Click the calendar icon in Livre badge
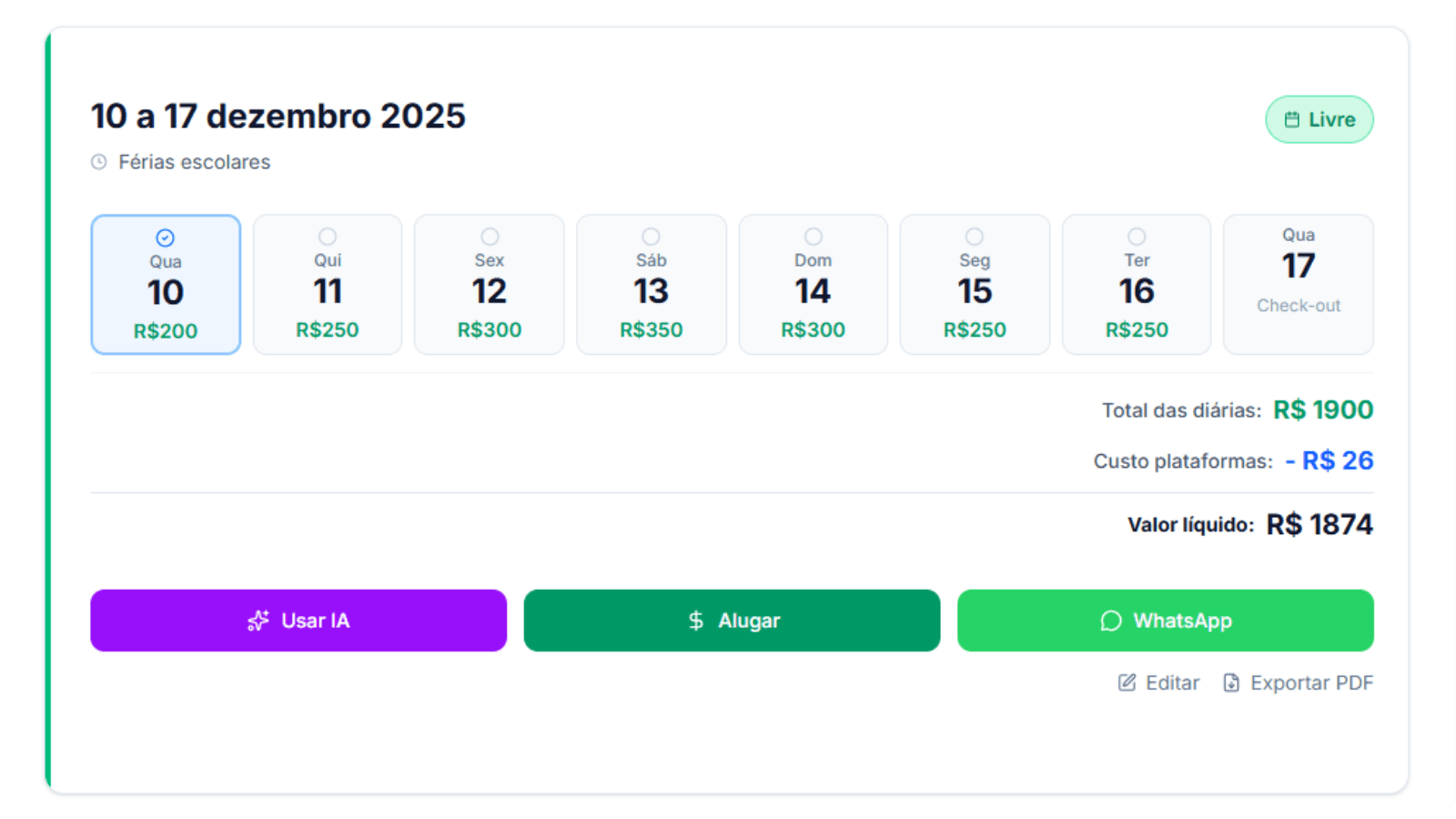This screenshot has width=1456, height=819. click(1291, 120)
